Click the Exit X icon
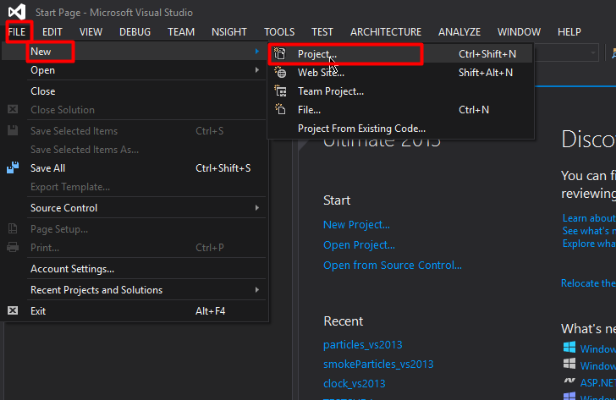Viewport: 616px width, 401px height. 13,311
